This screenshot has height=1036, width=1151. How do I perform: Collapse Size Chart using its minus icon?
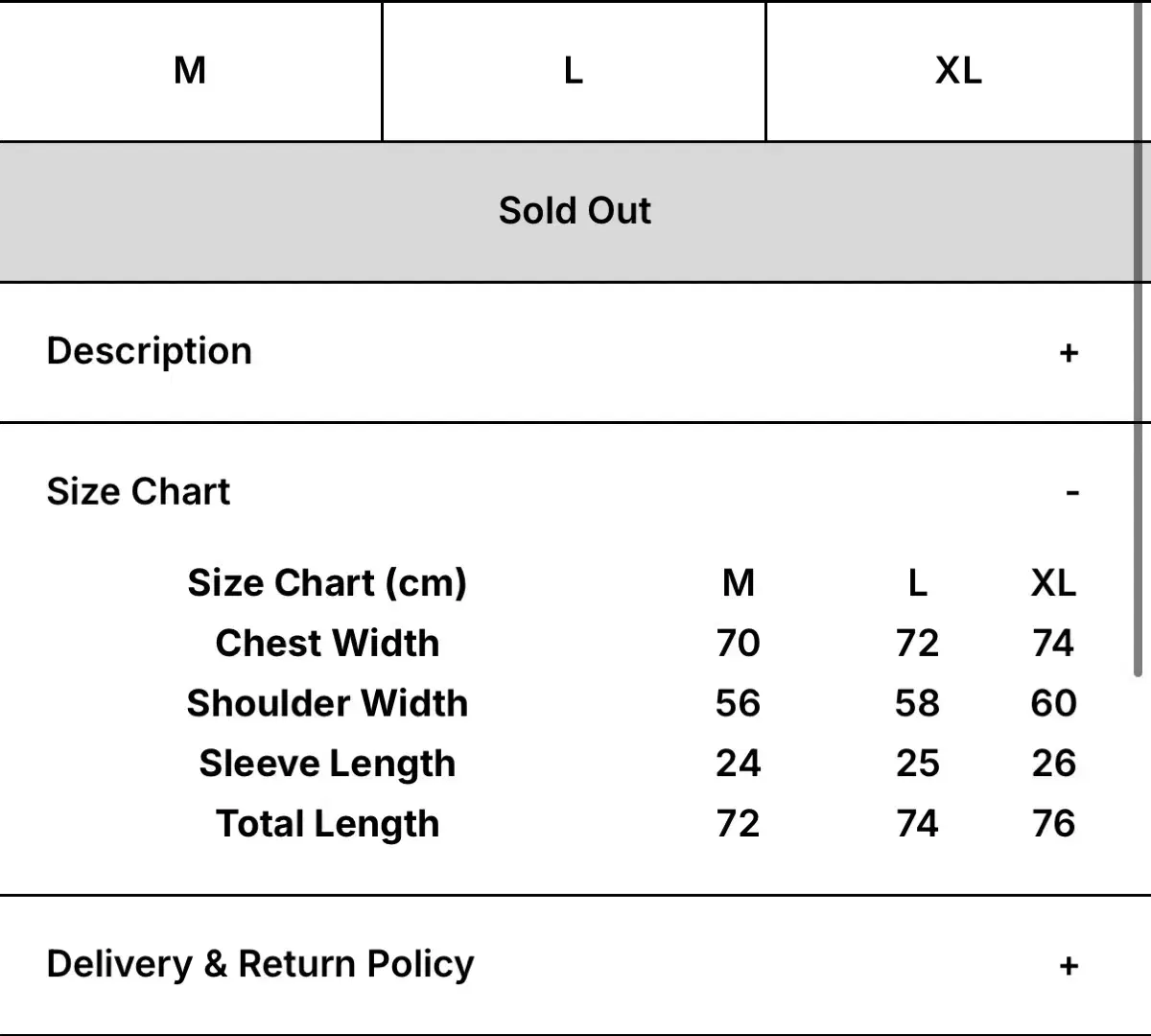point(1071,493)
